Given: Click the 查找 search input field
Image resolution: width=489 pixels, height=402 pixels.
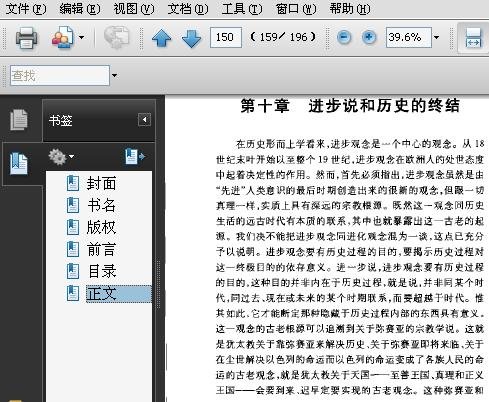Looking at the screenshot, I should tap(60, 75).
